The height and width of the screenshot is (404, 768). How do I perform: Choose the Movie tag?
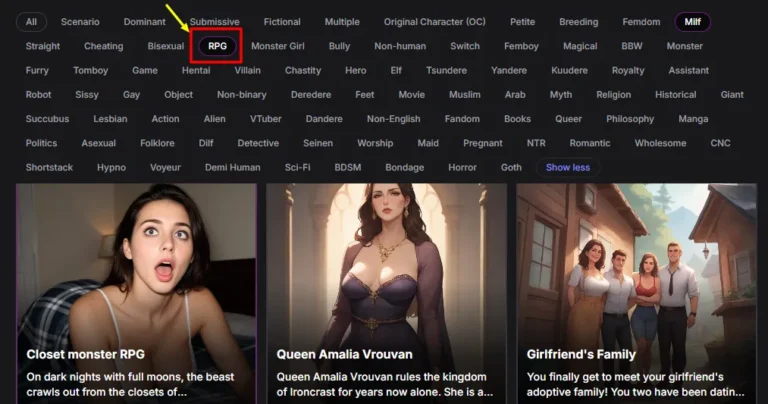[x=411, y=95]
